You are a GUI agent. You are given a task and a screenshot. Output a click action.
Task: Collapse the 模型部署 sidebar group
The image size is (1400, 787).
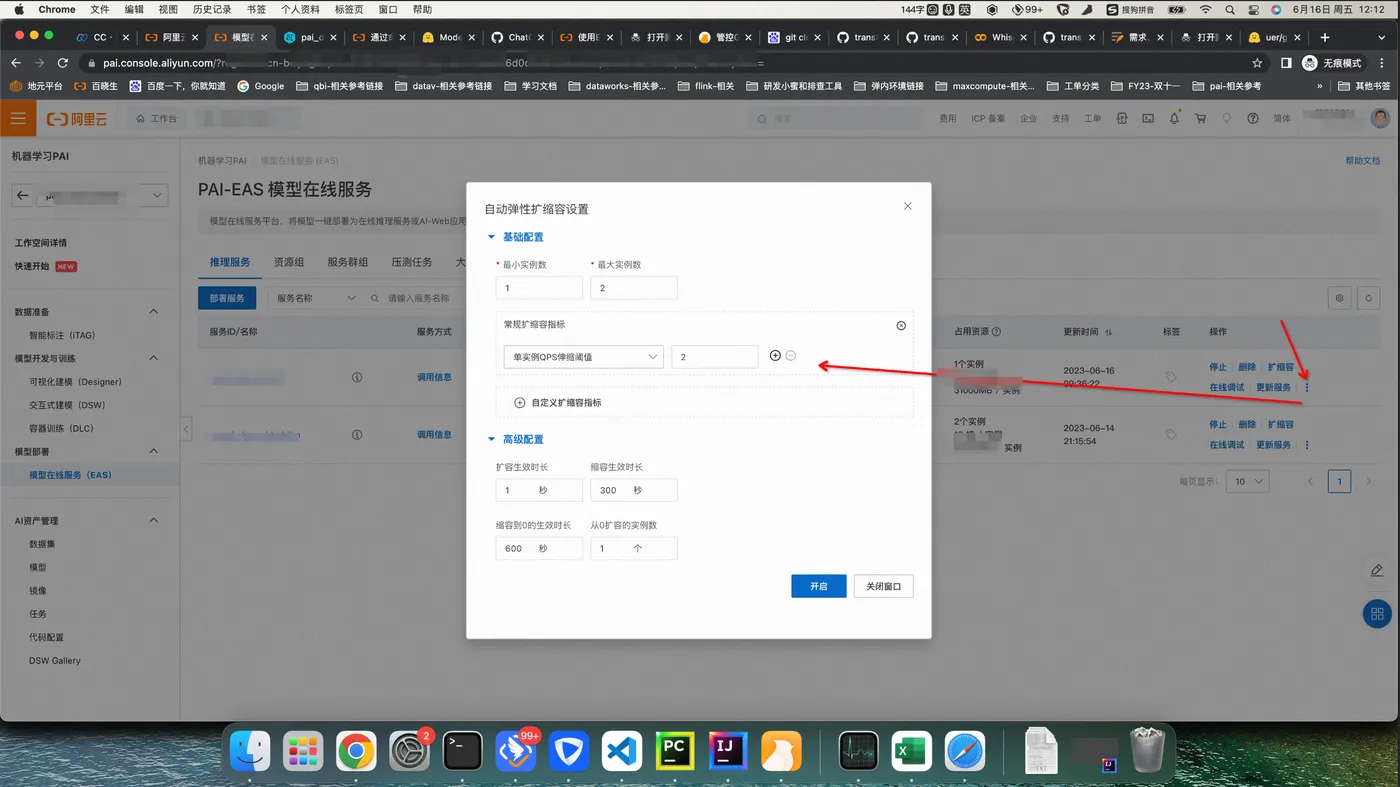point(153,452)
